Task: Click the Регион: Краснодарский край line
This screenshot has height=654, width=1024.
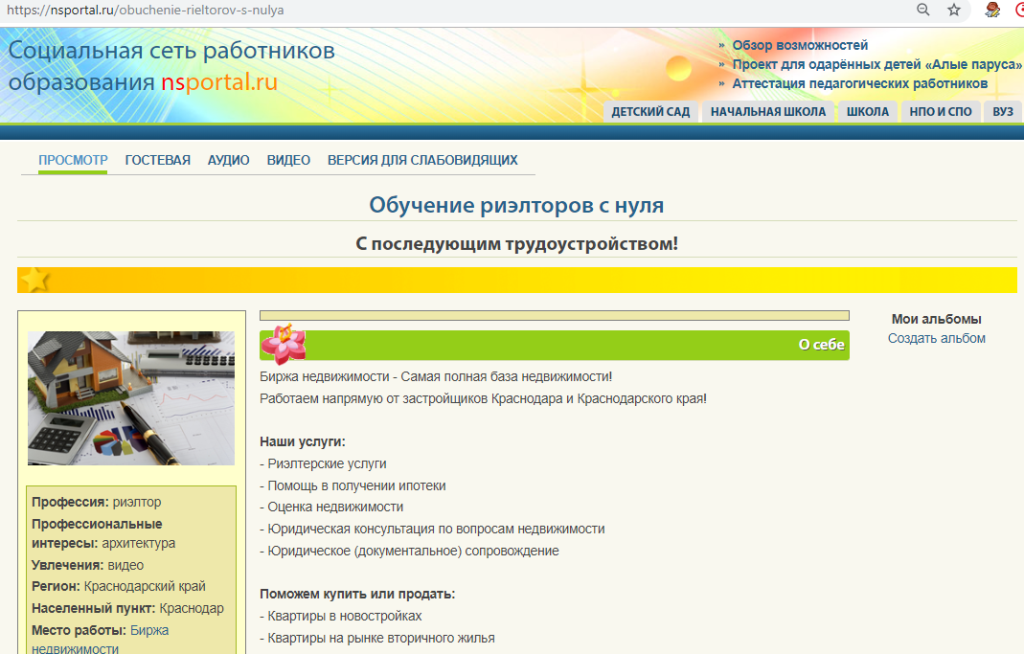Action: tap(118, 586)
